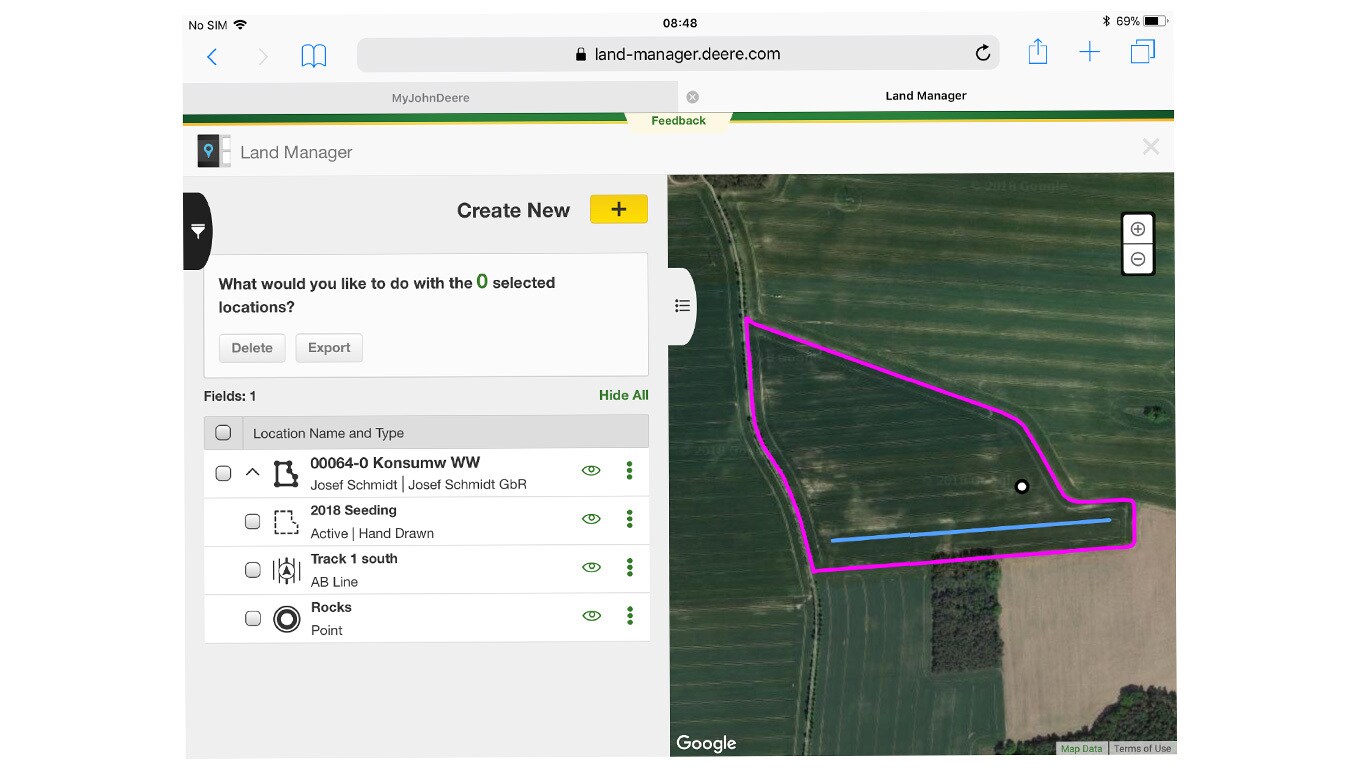Switch to the MyJohnDeere tab
Viewport: 1366px width, 768px height.
coord(430,97)
